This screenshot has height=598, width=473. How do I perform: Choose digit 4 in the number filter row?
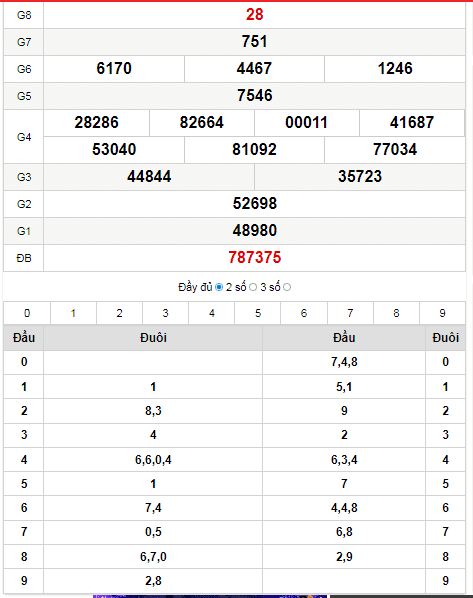(x=212, y=313)
